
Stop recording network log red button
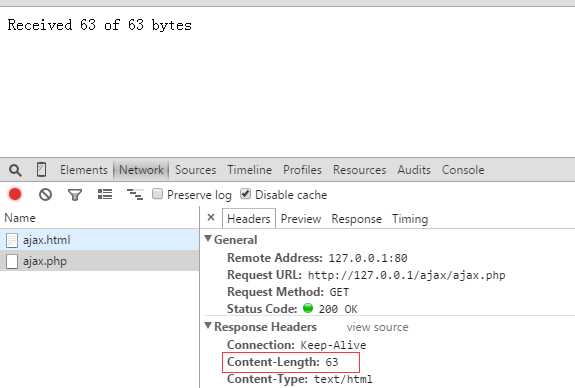pos(15,194)
